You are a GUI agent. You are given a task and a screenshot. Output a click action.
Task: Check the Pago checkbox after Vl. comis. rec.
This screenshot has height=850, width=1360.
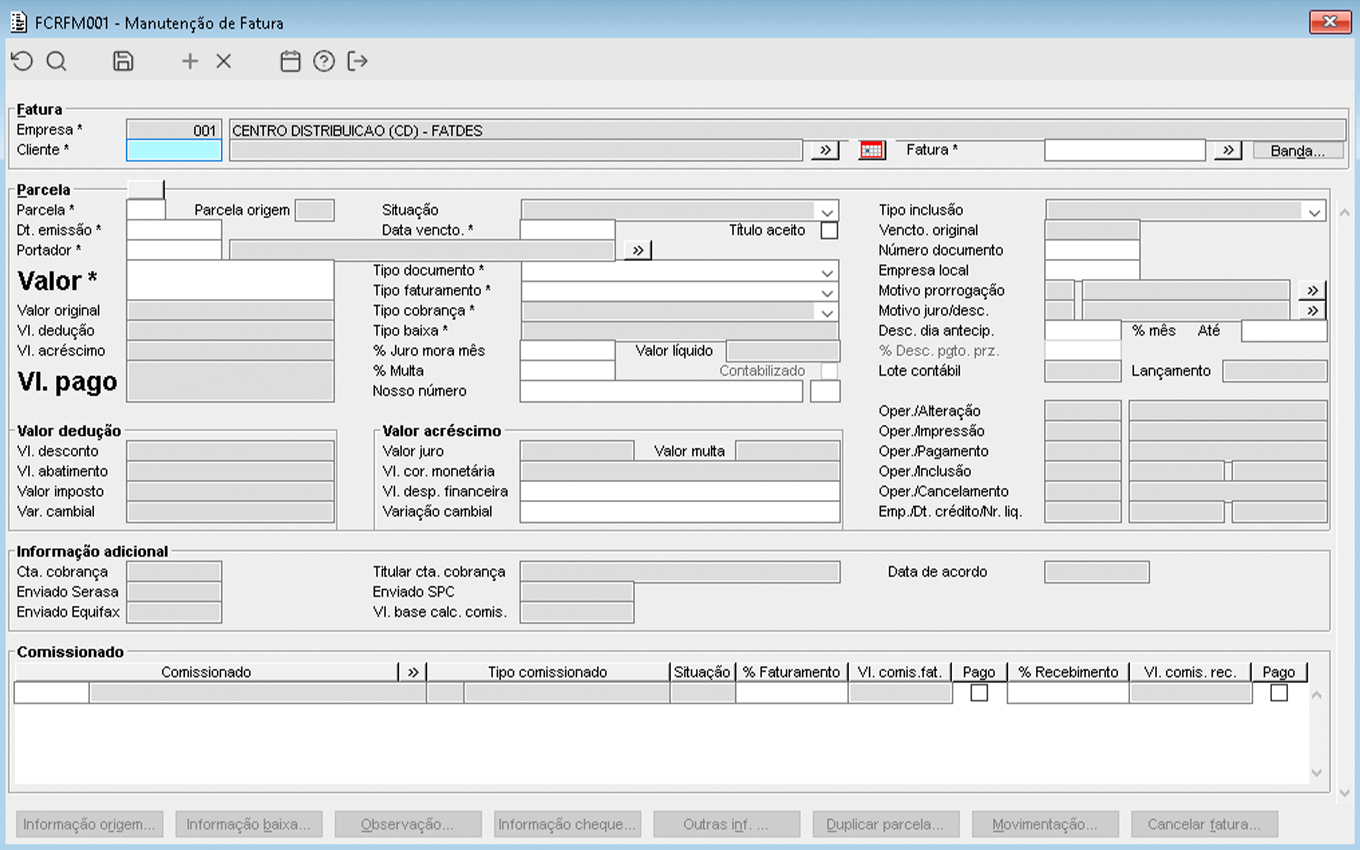click(x=1278, y=692)
